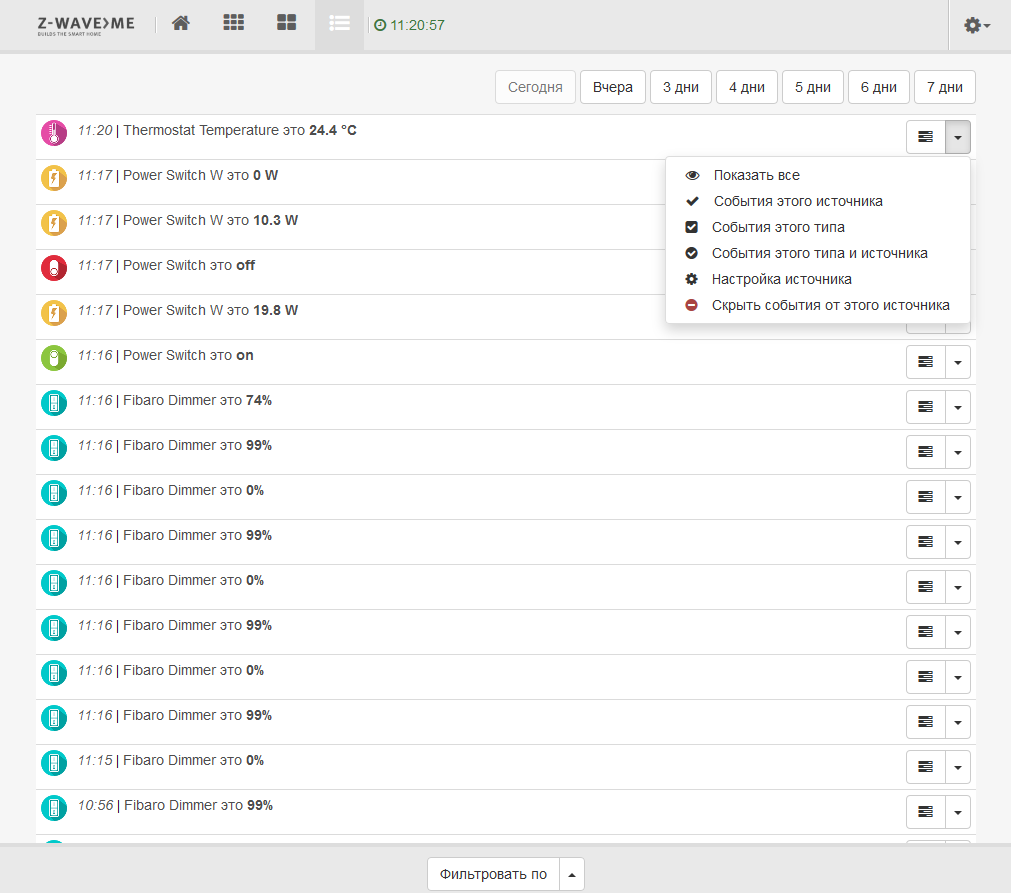1011x893 pixels.
Task: Click the 10:56 Fibaro Dimmer 99% icon
Action: 54,809
